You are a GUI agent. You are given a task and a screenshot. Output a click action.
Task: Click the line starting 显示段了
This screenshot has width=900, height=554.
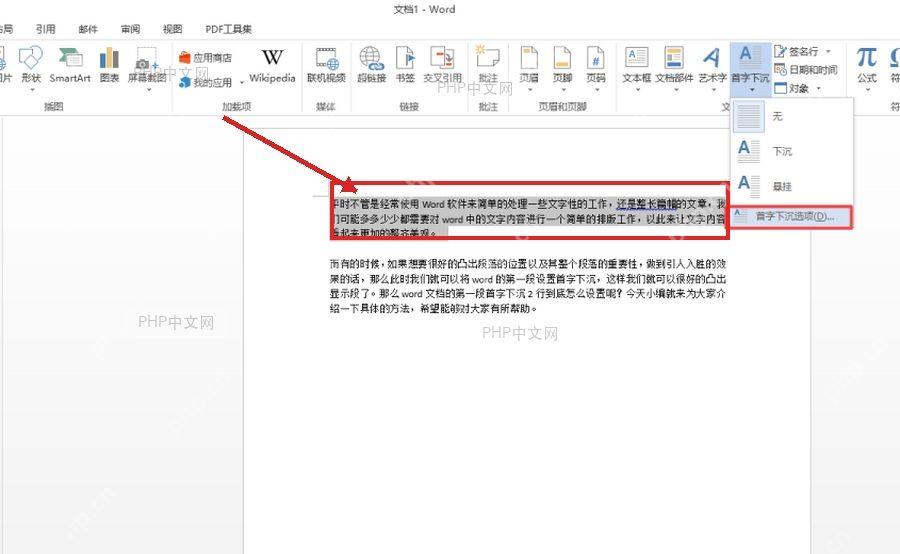point(527,294)
